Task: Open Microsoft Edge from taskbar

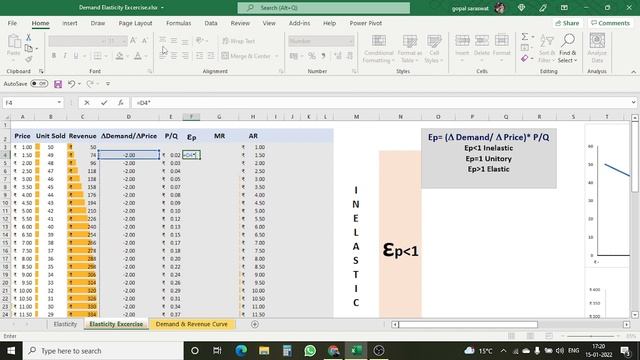Action: tap(241, 351)
